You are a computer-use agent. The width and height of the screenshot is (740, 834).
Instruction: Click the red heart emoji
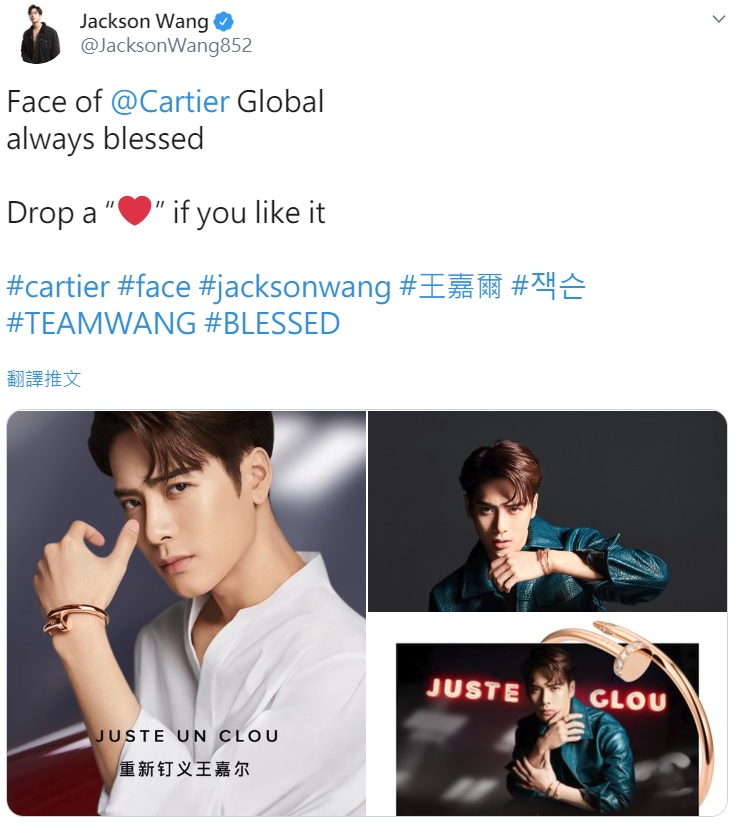(x=135, y=211)
